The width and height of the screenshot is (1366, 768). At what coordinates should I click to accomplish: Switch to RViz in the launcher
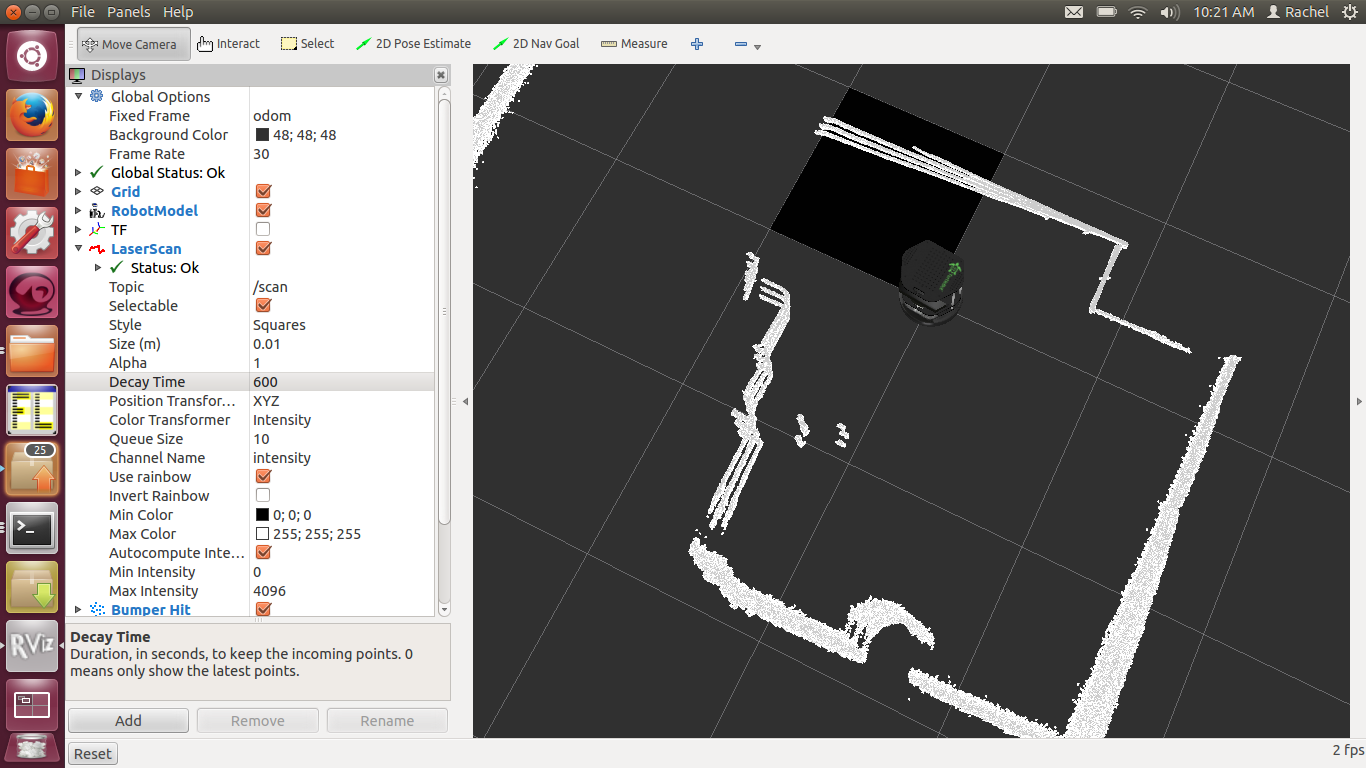tap(33, 646)
